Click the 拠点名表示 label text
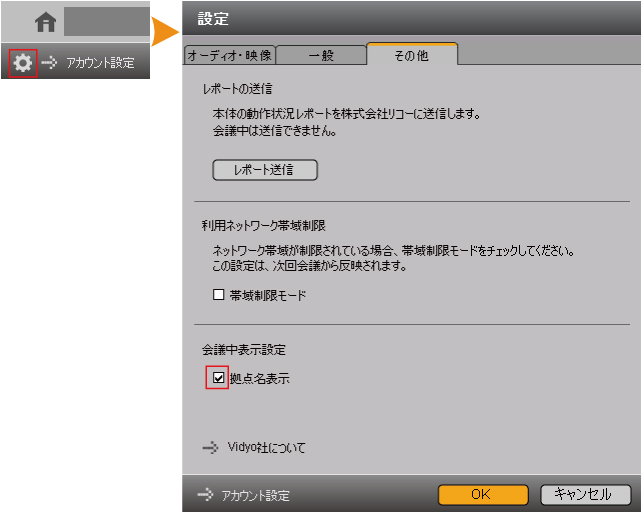The height and width of the screenshot is (512, 641). click(261, 379)
